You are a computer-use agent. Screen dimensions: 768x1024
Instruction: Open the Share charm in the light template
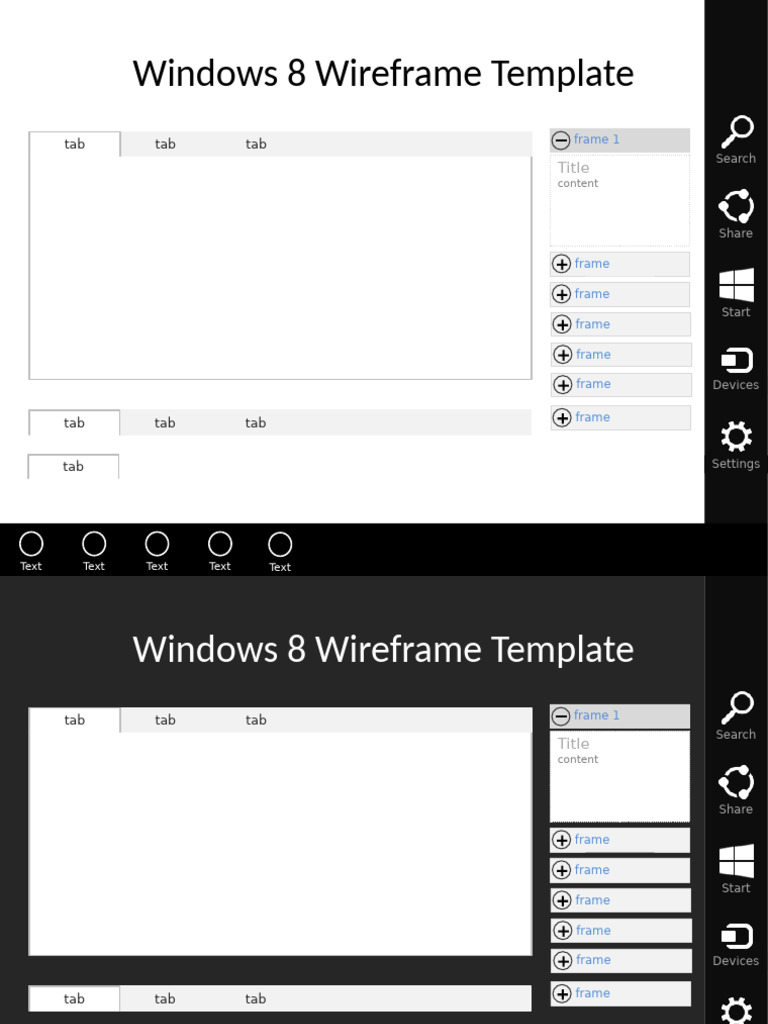[736, 215]
